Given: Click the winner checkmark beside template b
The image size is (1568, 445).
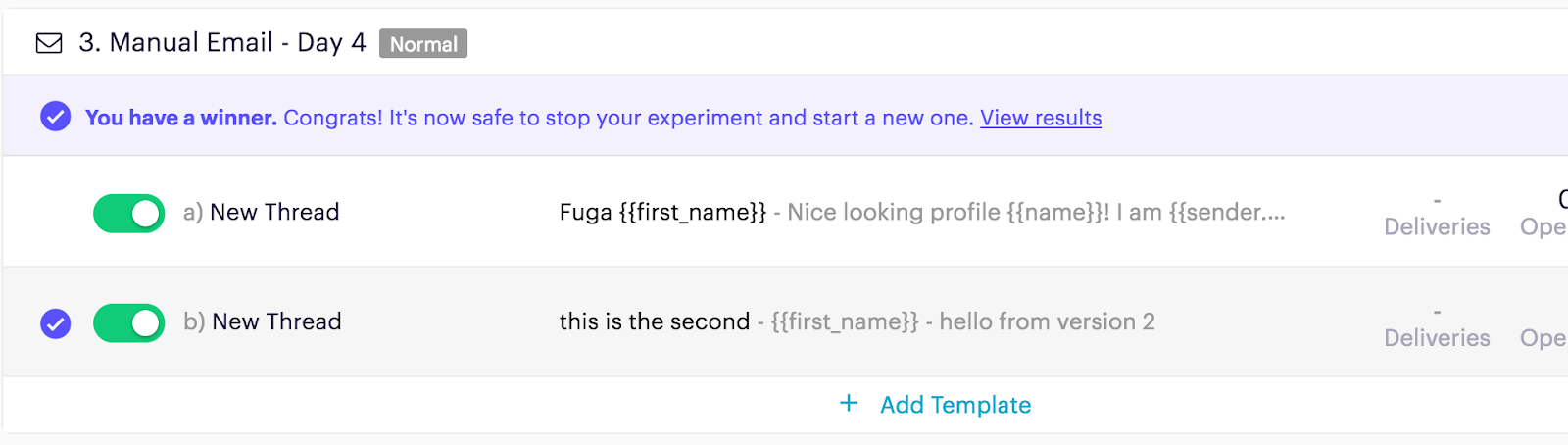Looking at the screenshot, I should (x=56, y=322).
